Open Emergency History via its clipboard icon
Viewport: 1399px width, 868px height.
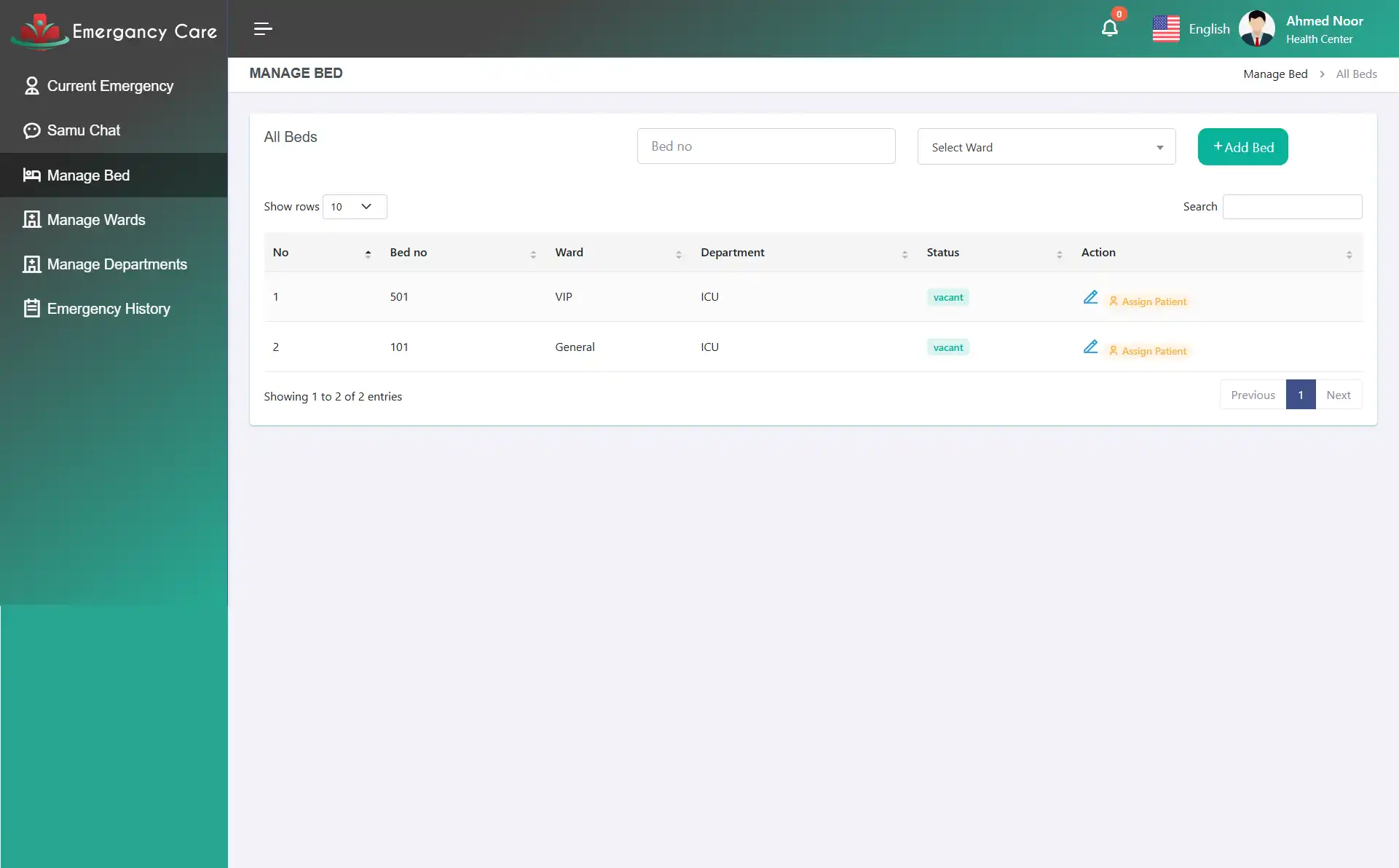coord(31,308)
